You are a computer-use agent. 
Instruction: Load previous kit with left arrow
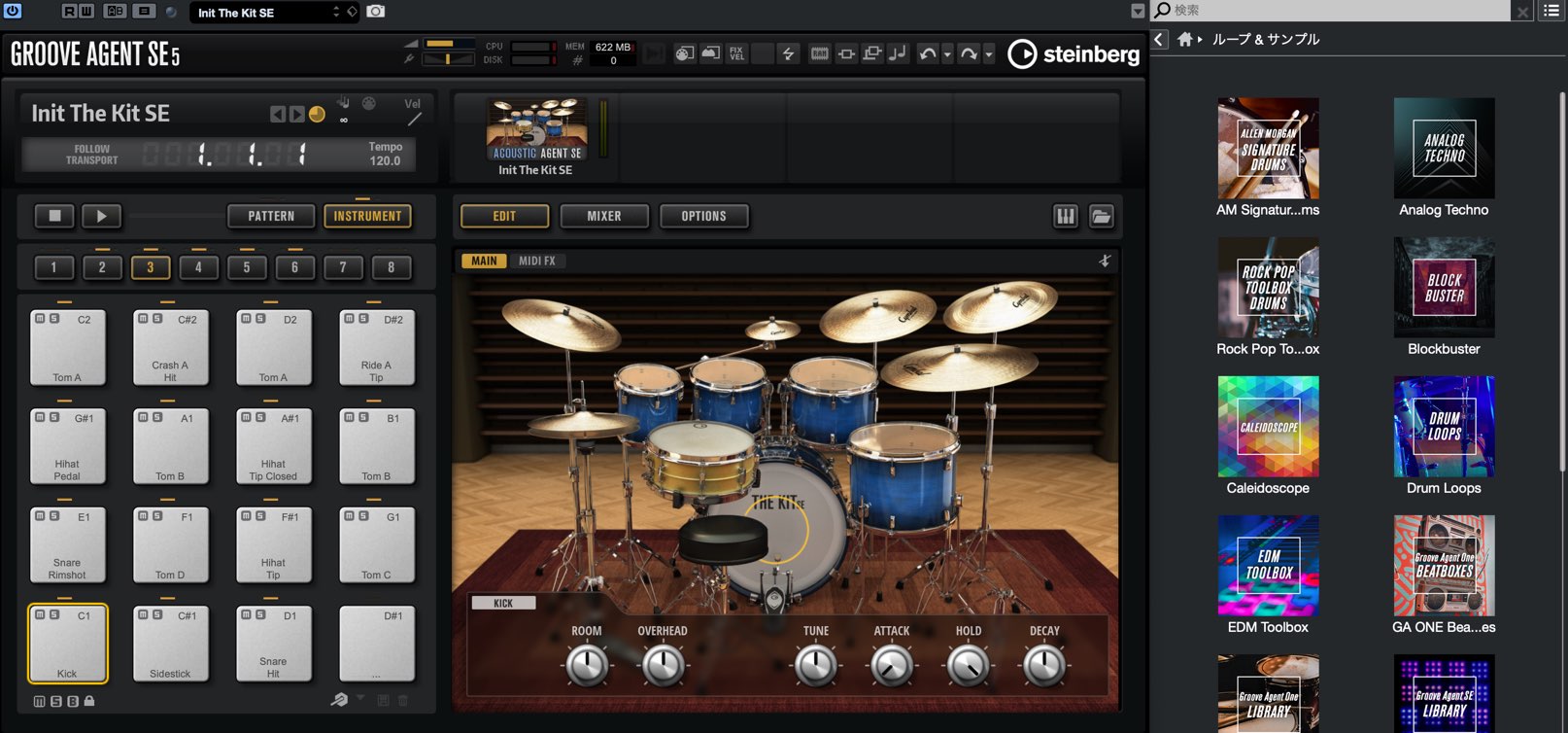coord(278,114)
